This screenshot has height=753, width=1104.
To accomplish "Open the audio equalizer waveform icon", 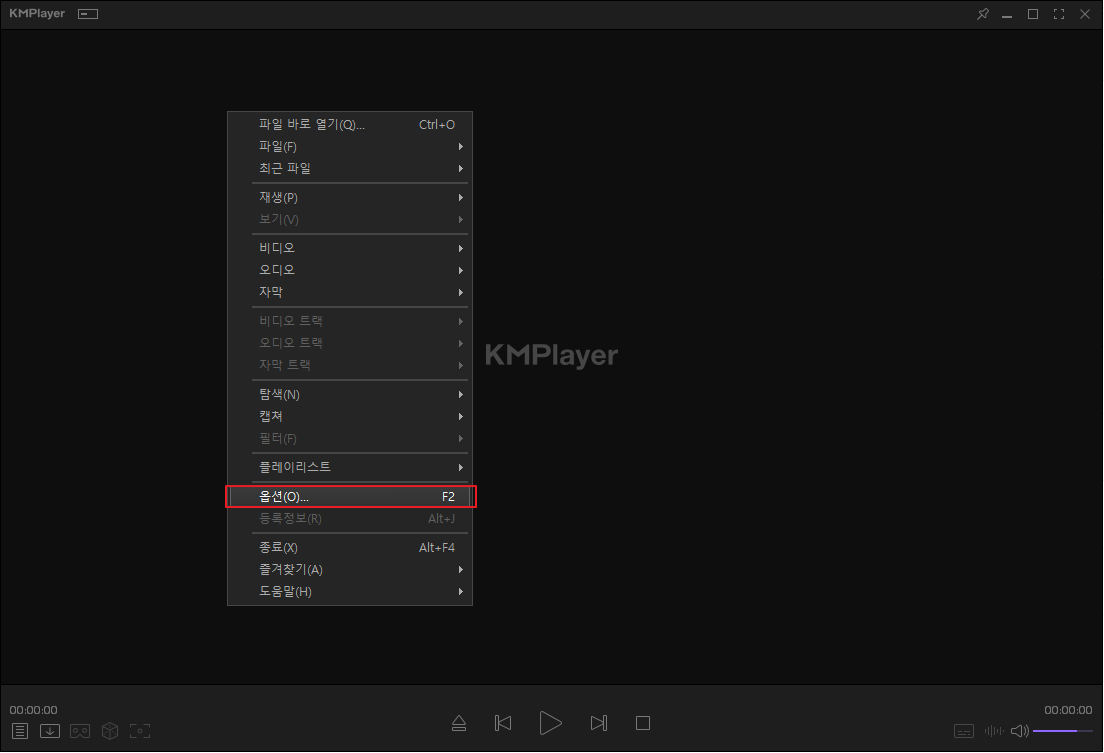I will coord(994,731).
